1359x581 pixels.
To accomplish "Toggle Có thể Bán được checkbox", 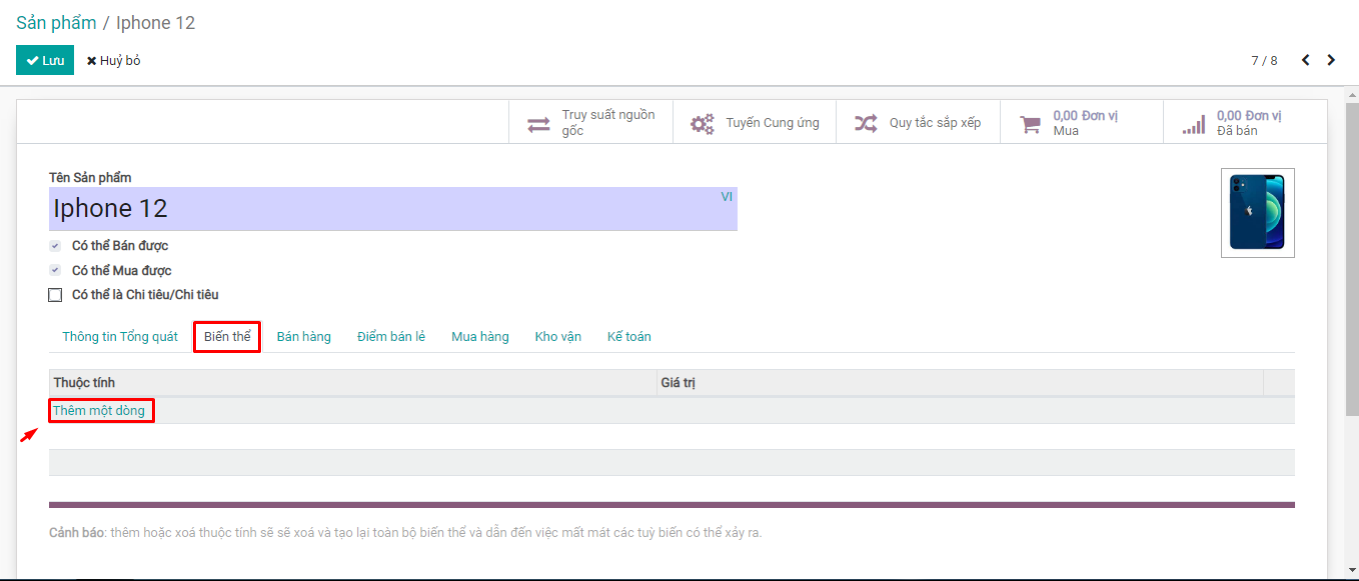I will click(55, 246).
